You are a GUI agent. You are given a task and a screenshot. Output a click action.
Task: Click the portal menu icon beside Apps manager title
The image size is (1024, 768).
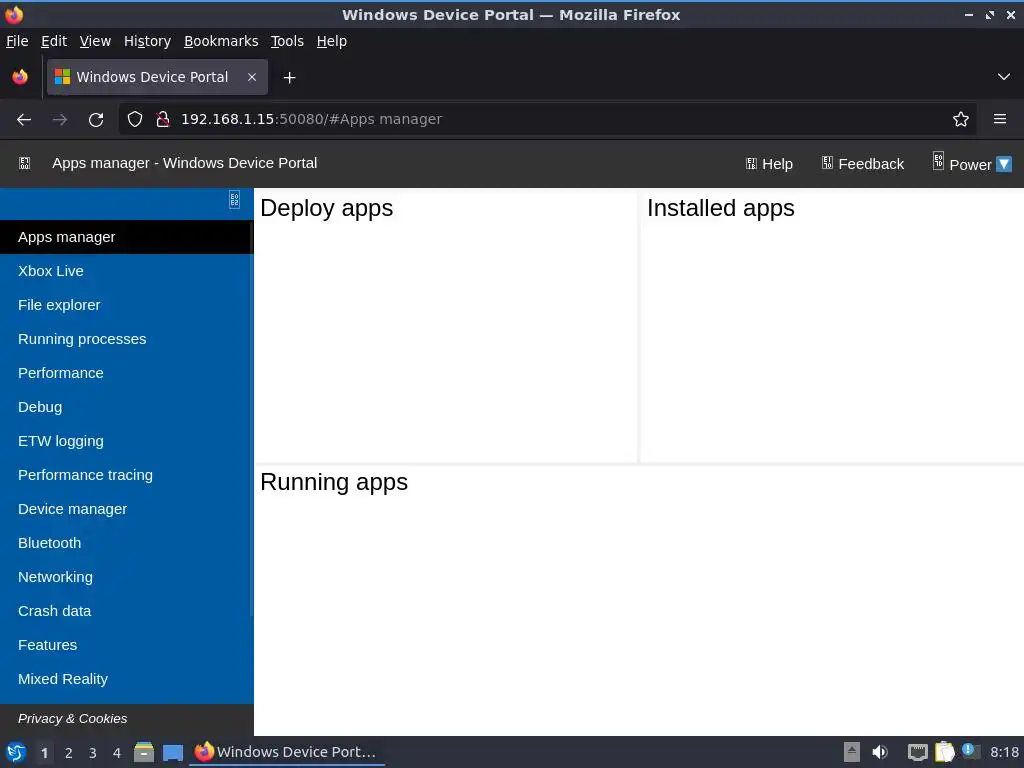click(25, 163)
